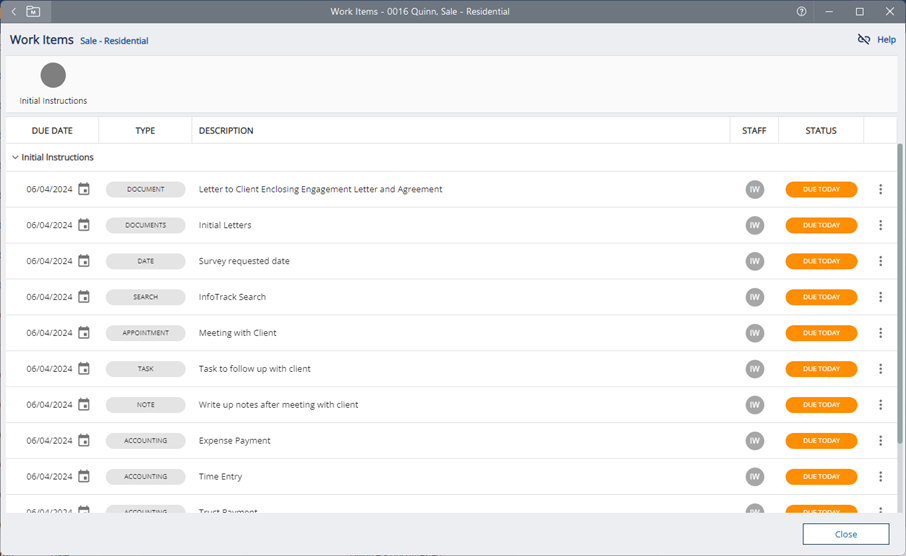Click the question mark help icon
The image size is (906, 556).
pos(801,11)
